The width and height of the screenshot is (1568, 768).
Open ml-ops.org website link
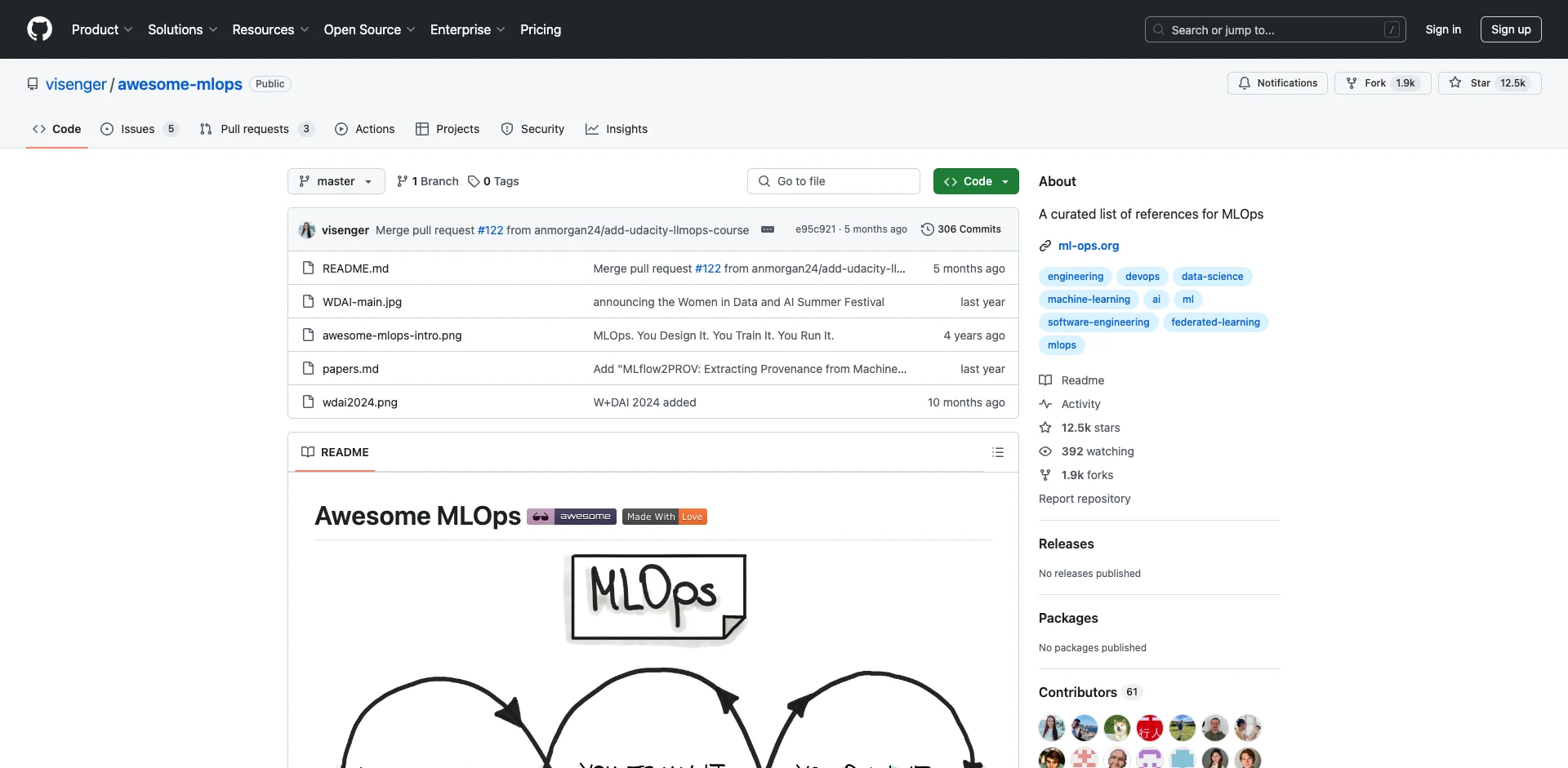tap(1089, 246)
